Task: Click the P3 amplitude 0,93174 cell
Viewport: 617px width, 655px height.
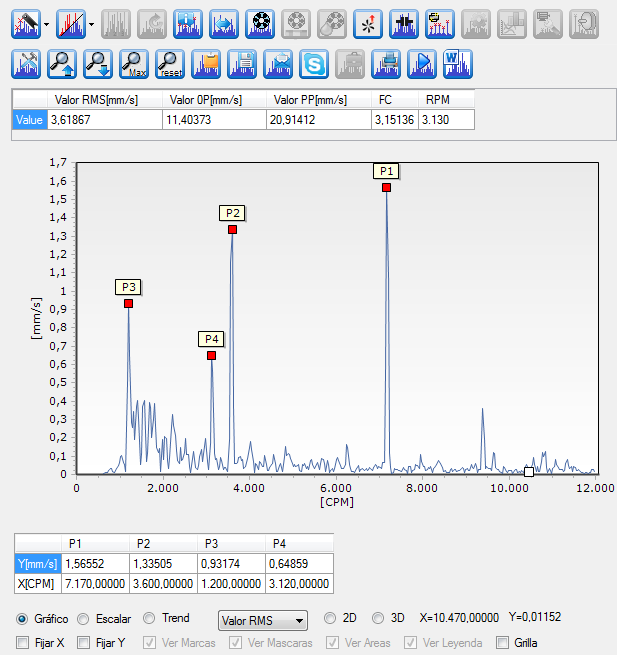Action: click(231, 564)
